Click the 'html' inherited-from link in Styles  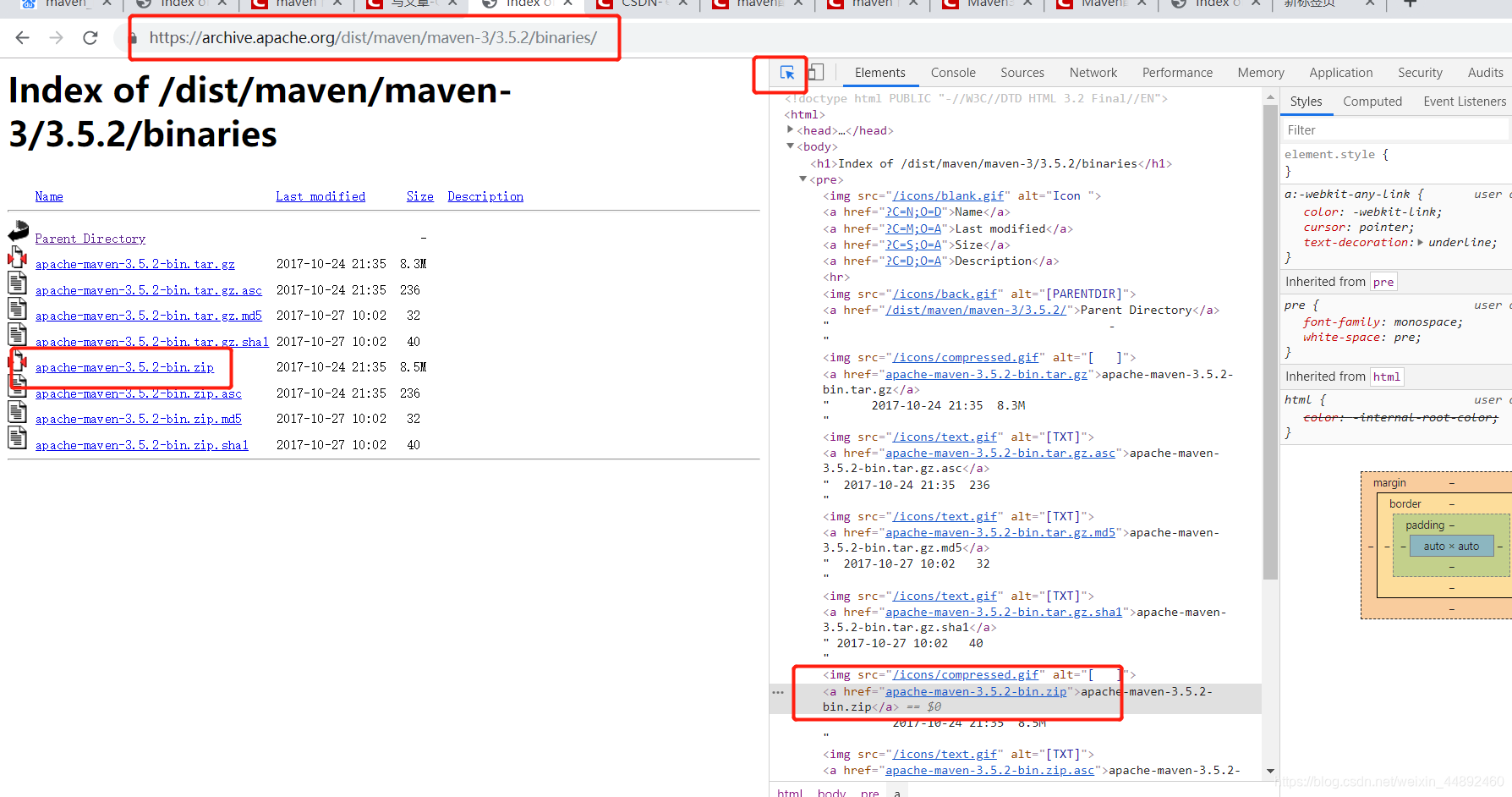point(1386,377)
